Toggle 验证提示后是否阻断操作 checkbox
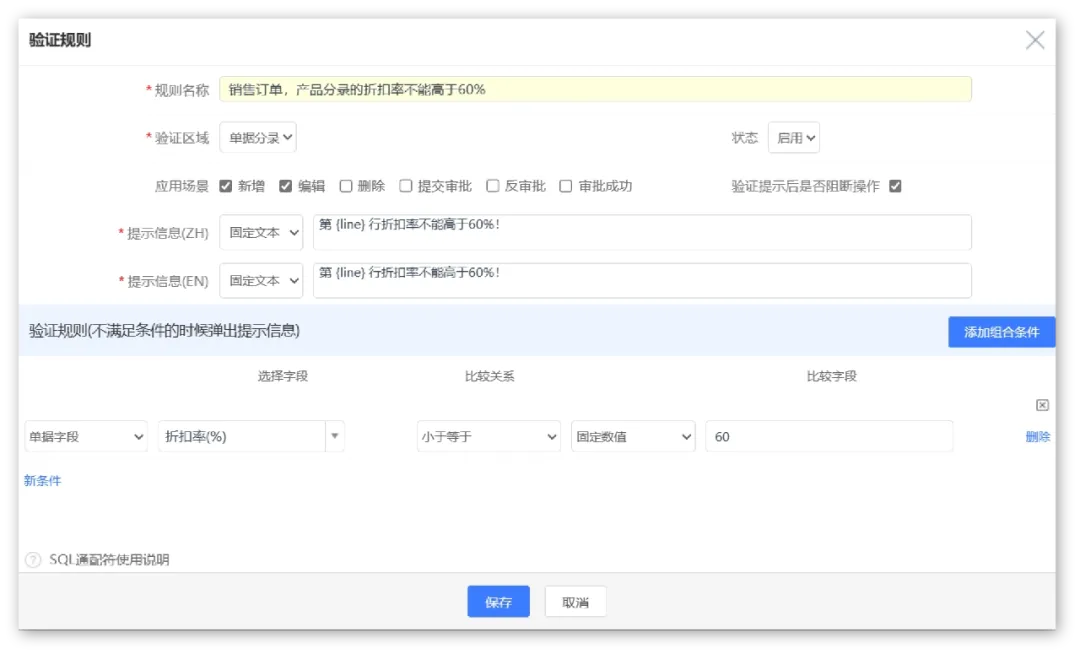Image resolution: width=1080 pixels, height=654 pixels. [x=895, y=186]
